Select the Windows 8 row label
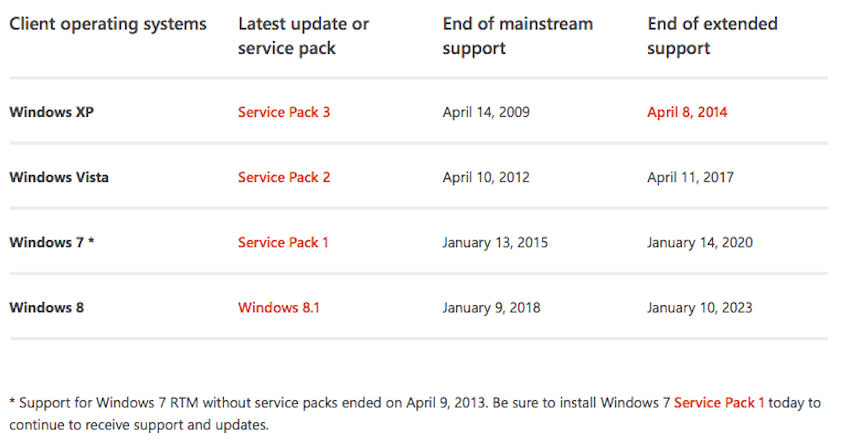The width and height of the screenshot is (850, 443). pos(47,307)
